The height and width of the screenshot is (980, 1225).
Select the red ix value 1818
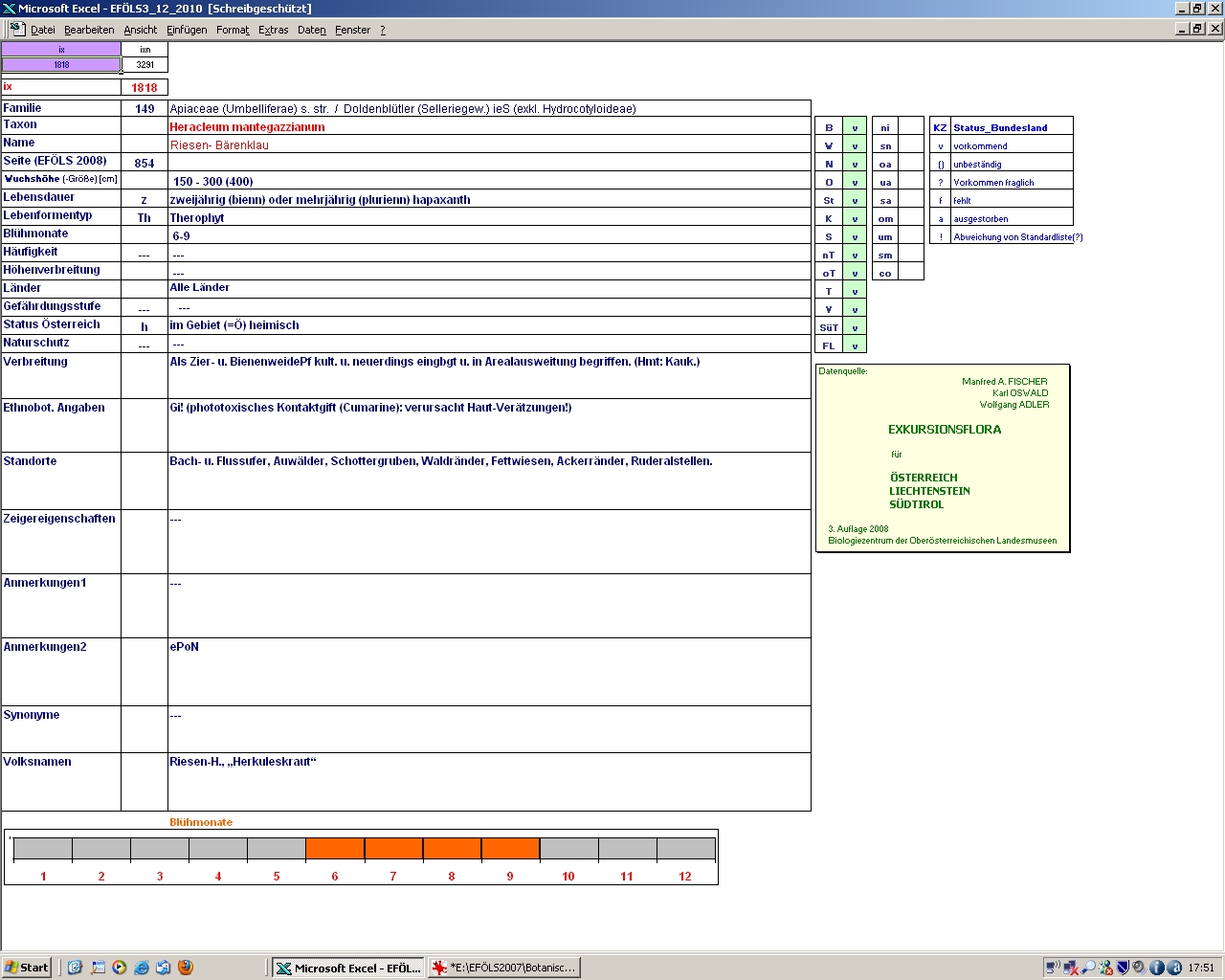145,87
